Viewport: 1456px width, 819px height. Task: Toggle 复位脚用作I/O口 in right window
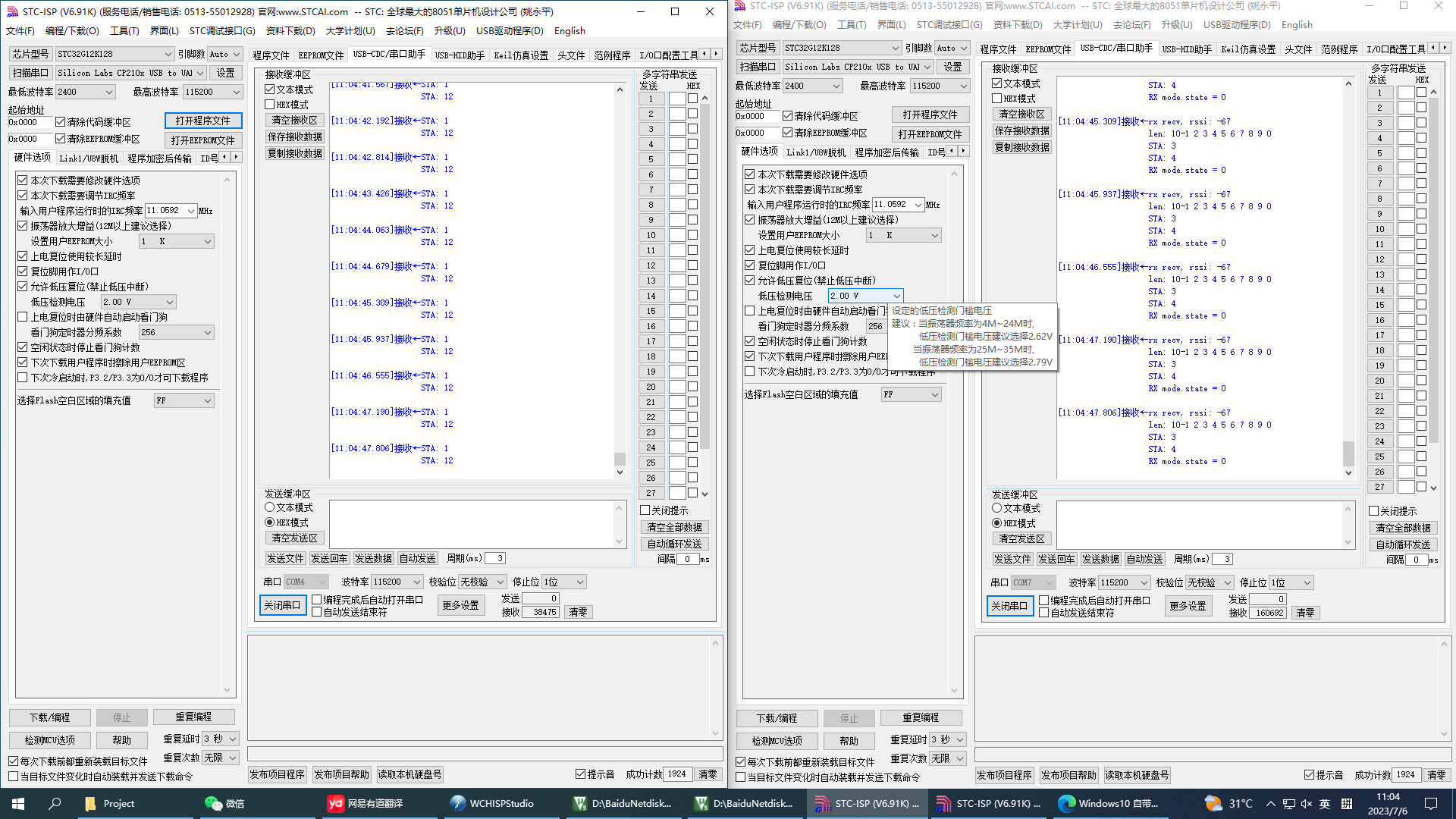coord(749,265)
